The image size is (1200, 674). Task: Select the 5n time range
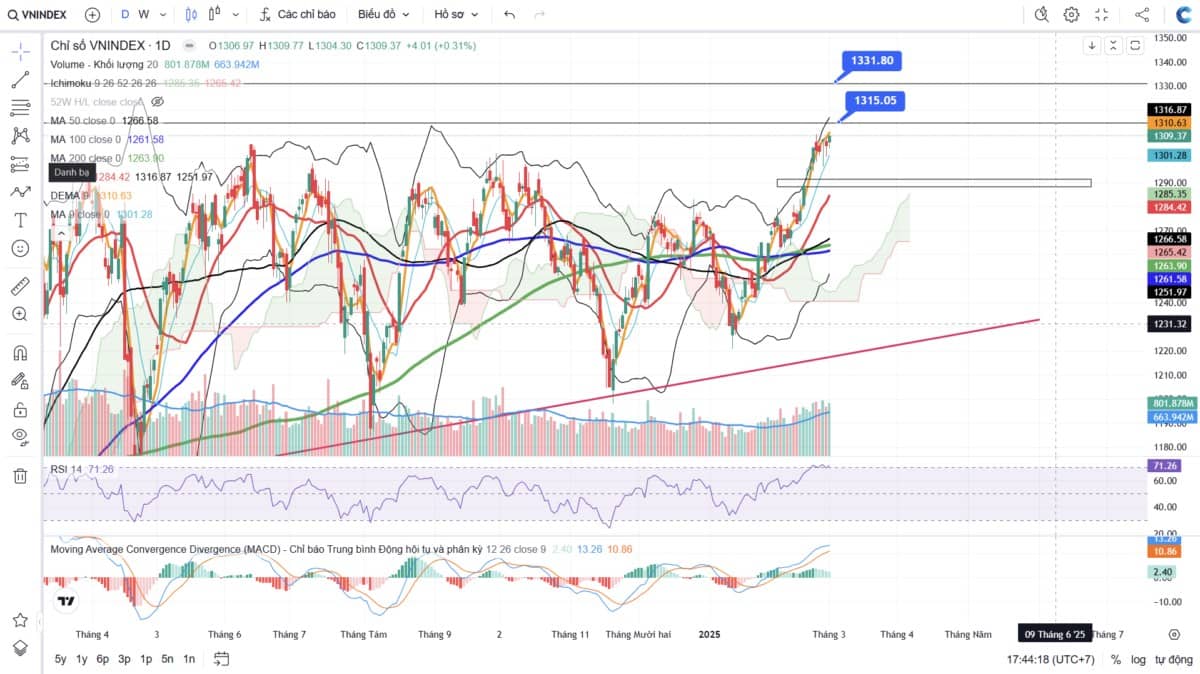tap(167, 659)
